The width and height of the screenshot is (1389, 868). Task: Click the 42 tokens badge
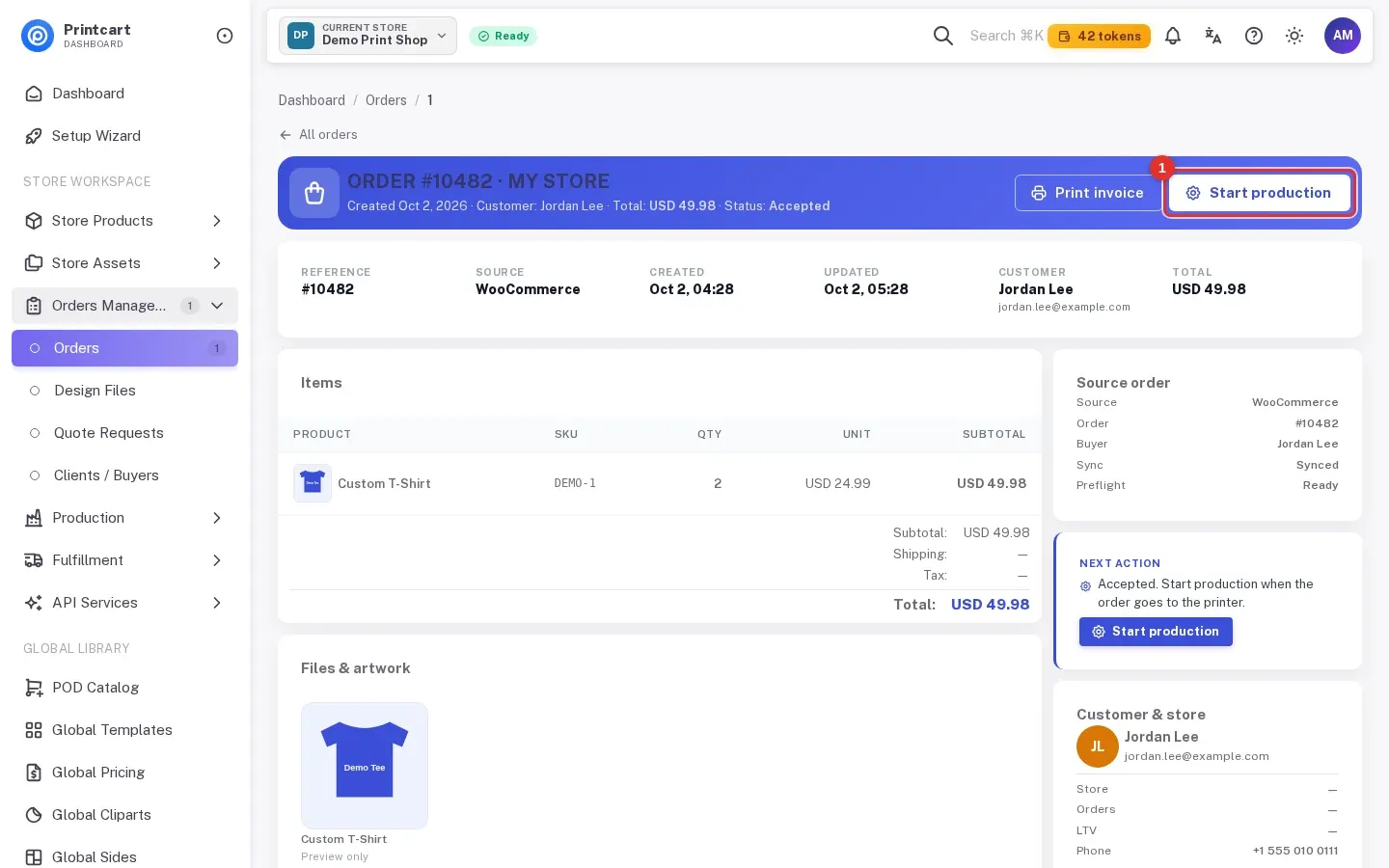pos(1099,36)
